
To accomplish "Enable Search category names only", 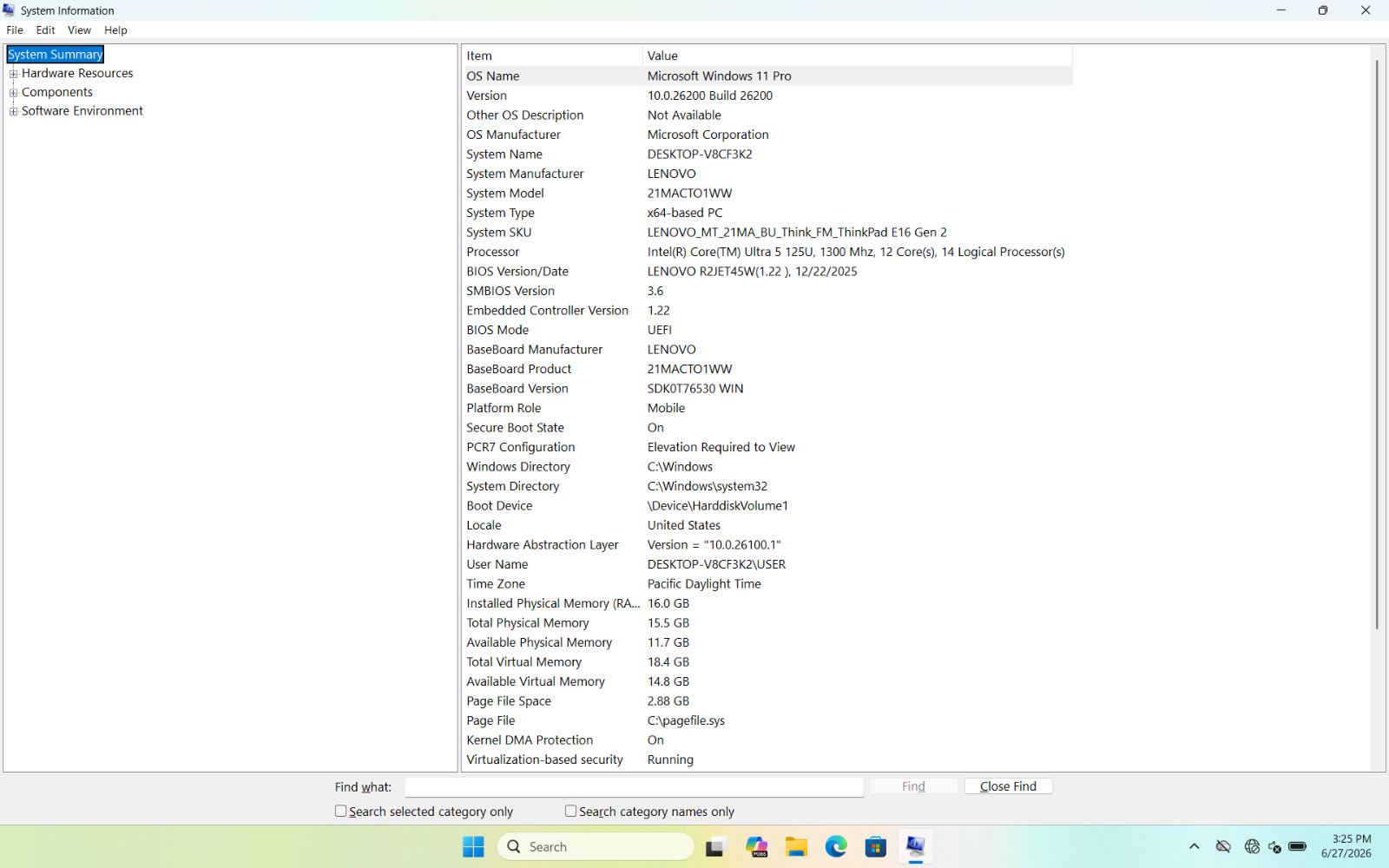I will pos(570,811).
